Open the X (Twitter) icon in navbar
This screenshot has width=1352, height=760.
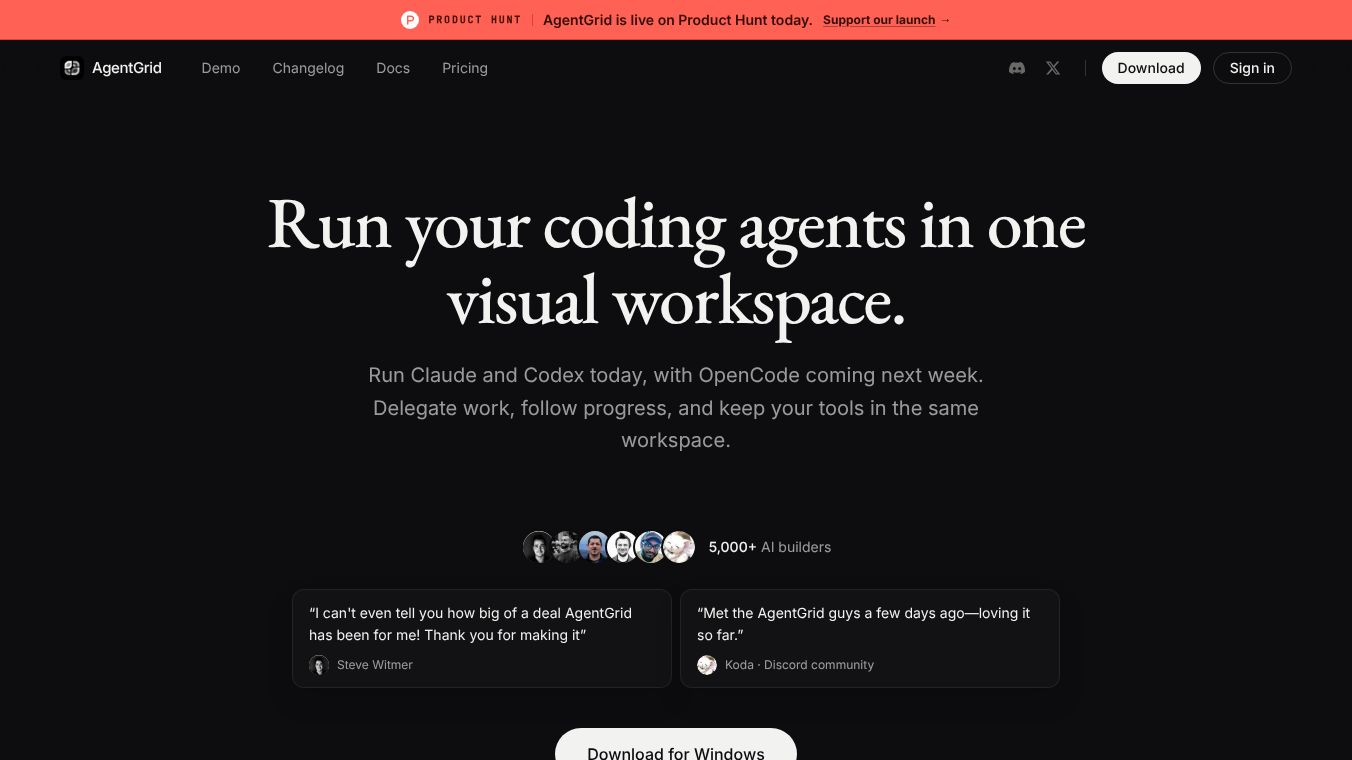click(x=1053, y=68)
